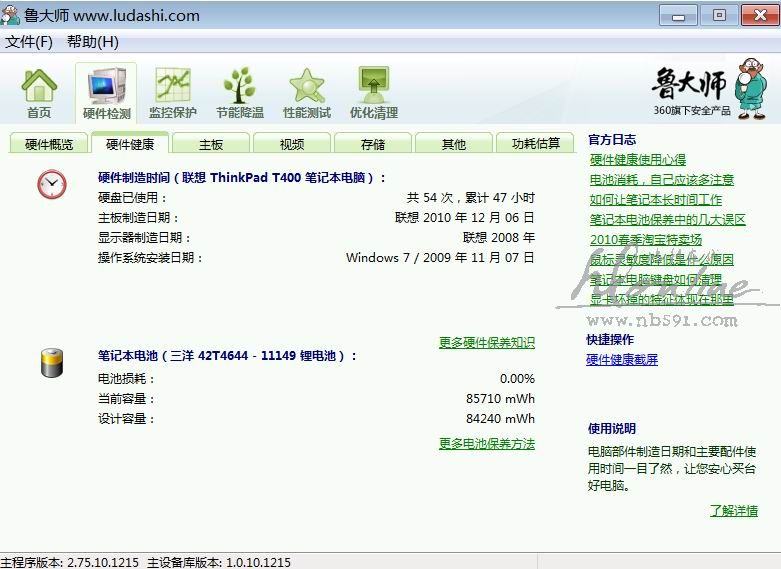
Task: Click the 显示器制造日期 label
Action: click(x=144, y=237)
